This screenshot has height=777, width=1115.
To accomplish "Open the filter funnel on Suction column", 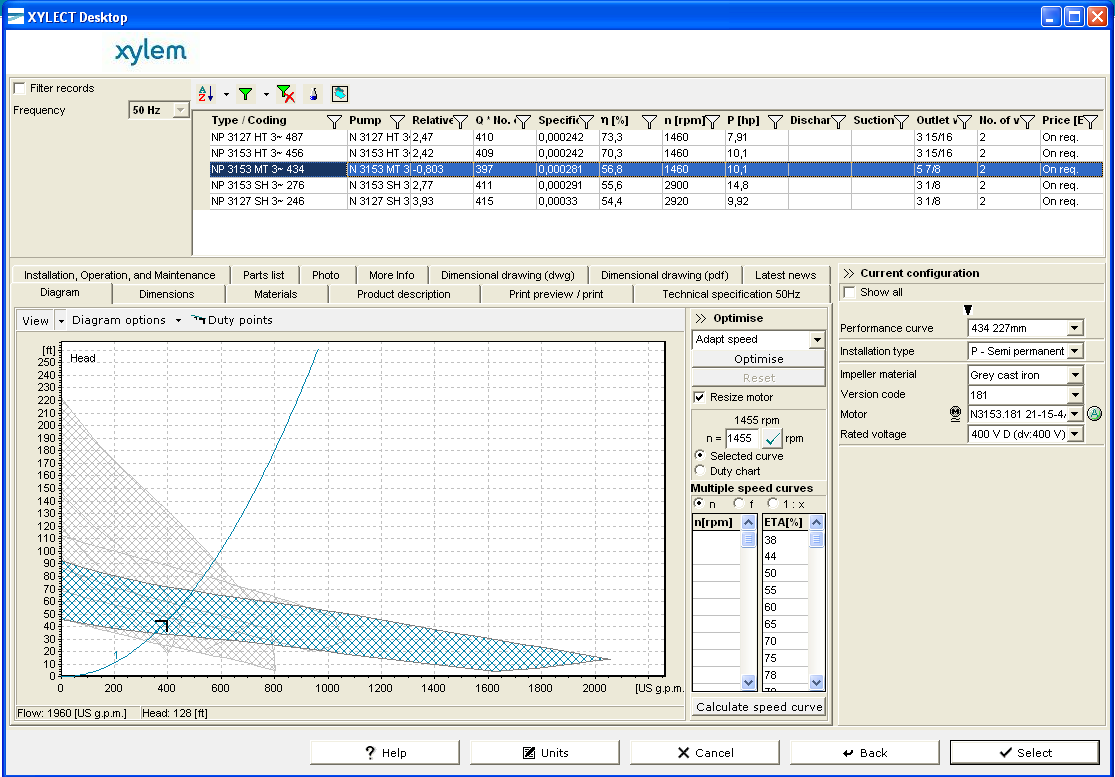I will click(x=901, y=122).
